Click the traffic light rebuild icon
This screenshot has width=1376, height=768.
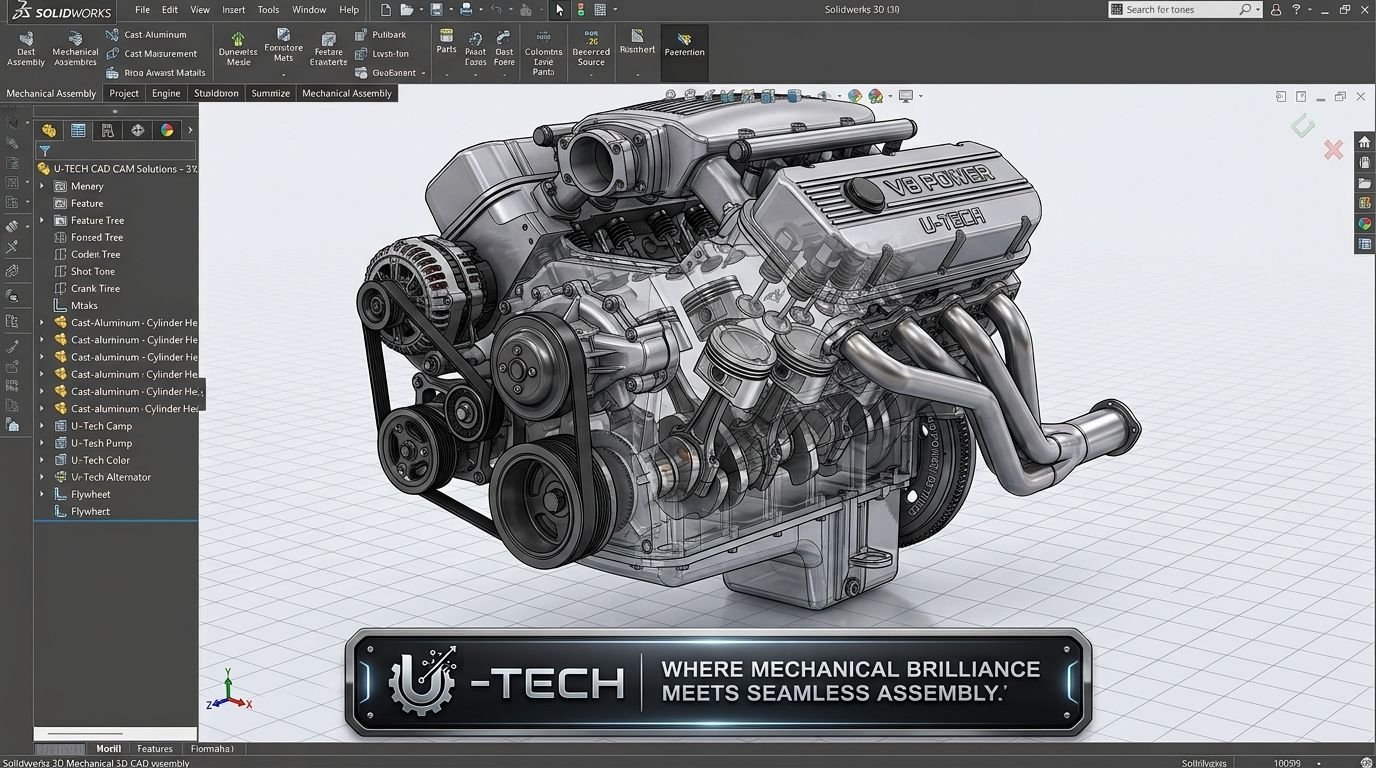(x=580, y=9)
